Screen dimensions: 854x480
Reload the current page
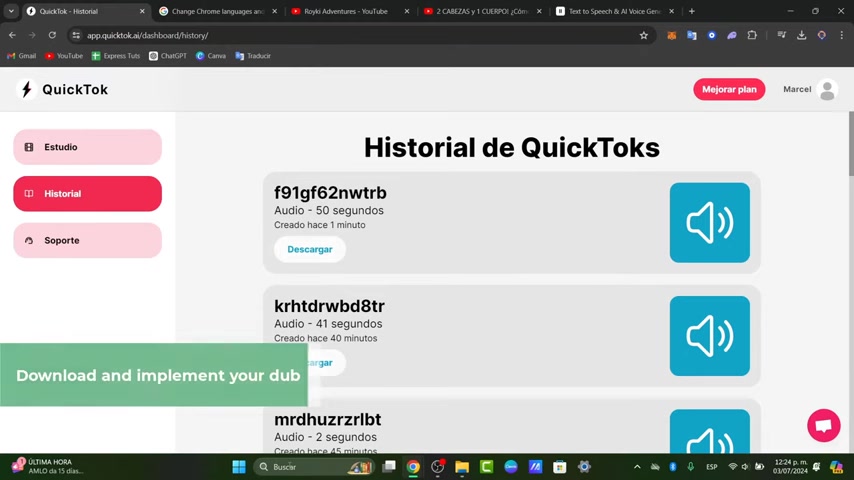point(52,35)
